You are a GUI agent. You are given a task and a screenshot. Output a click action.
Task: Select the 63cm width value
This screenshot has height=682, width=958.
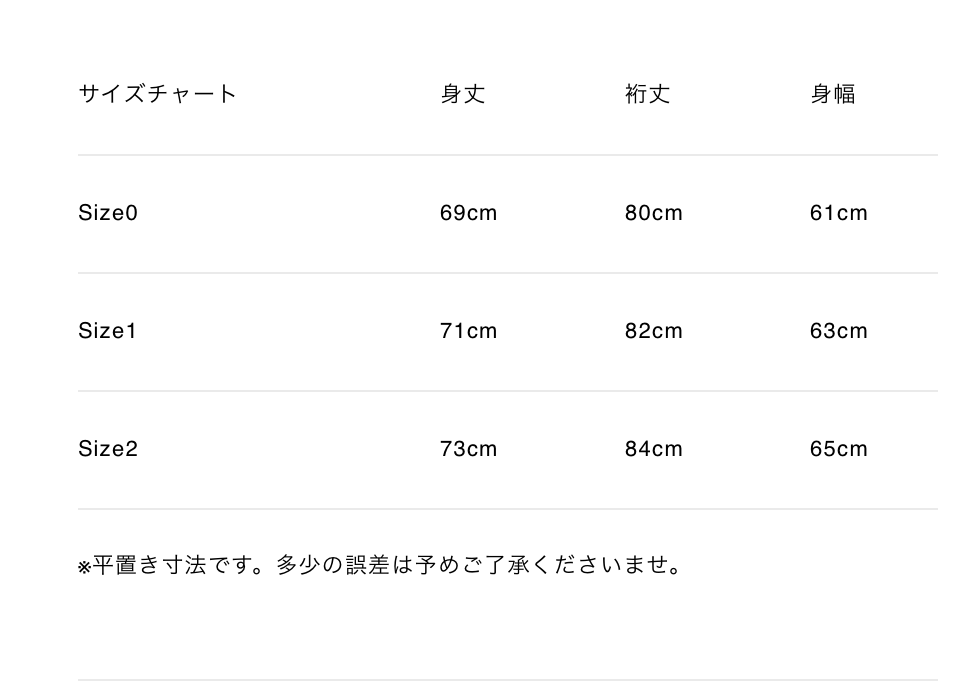point(838,331)
